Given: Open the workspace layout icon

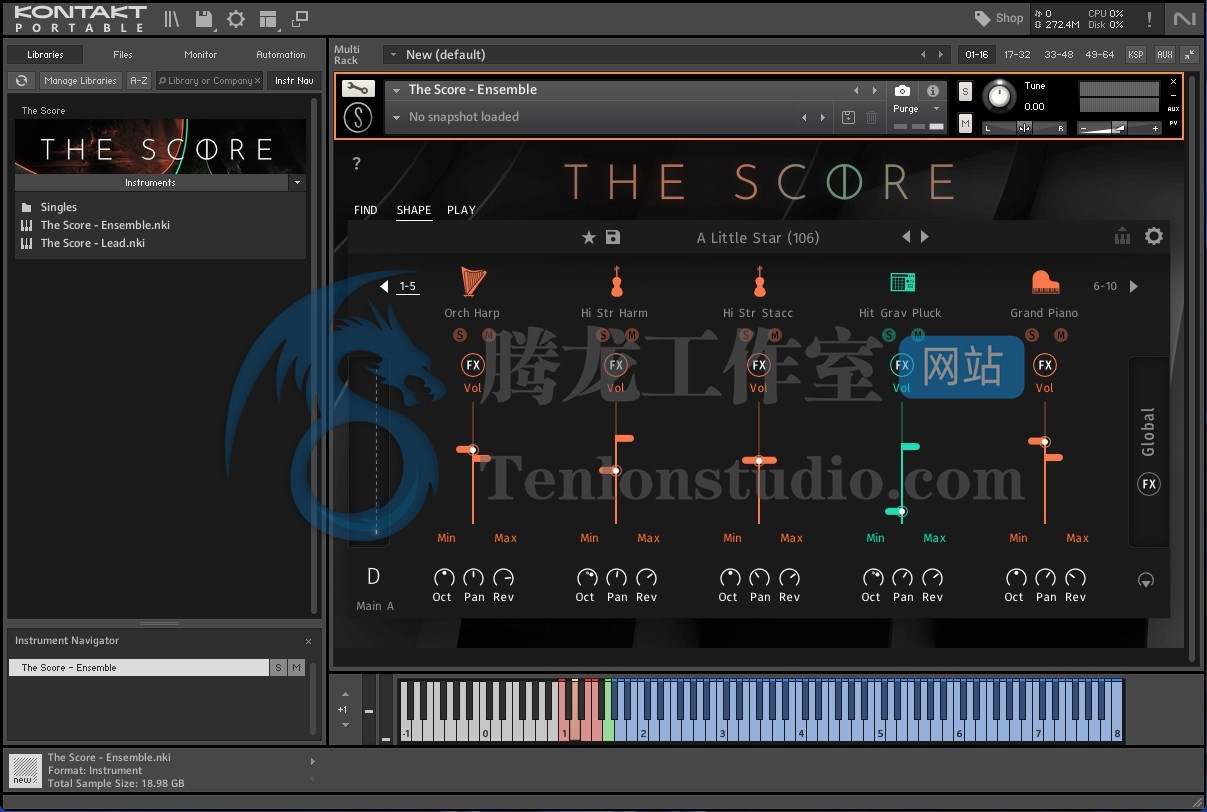Looking at the screenshot, I should [268, 19].
